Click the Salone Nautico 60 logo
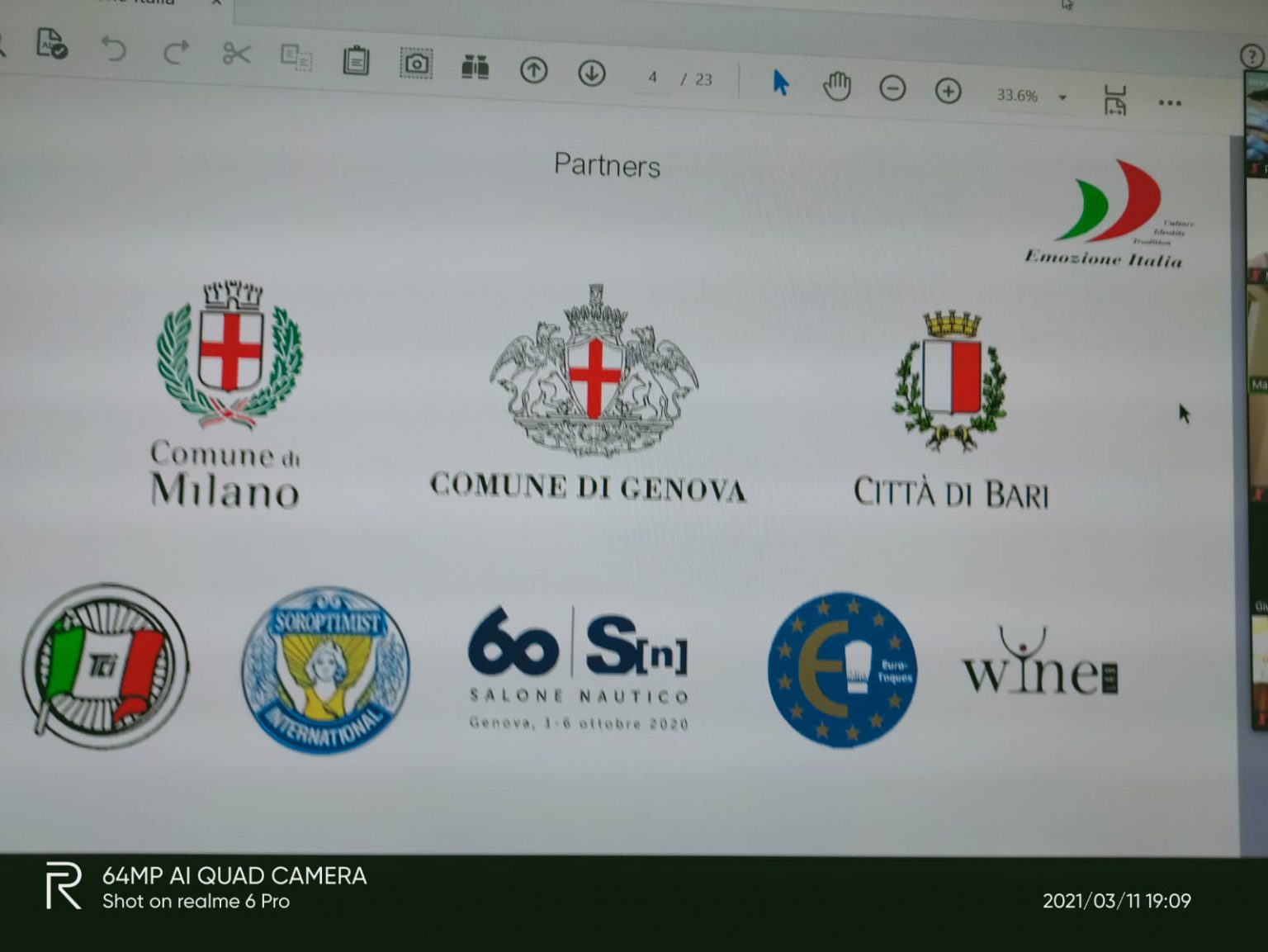1268x952 pixels. pos(578,669)
